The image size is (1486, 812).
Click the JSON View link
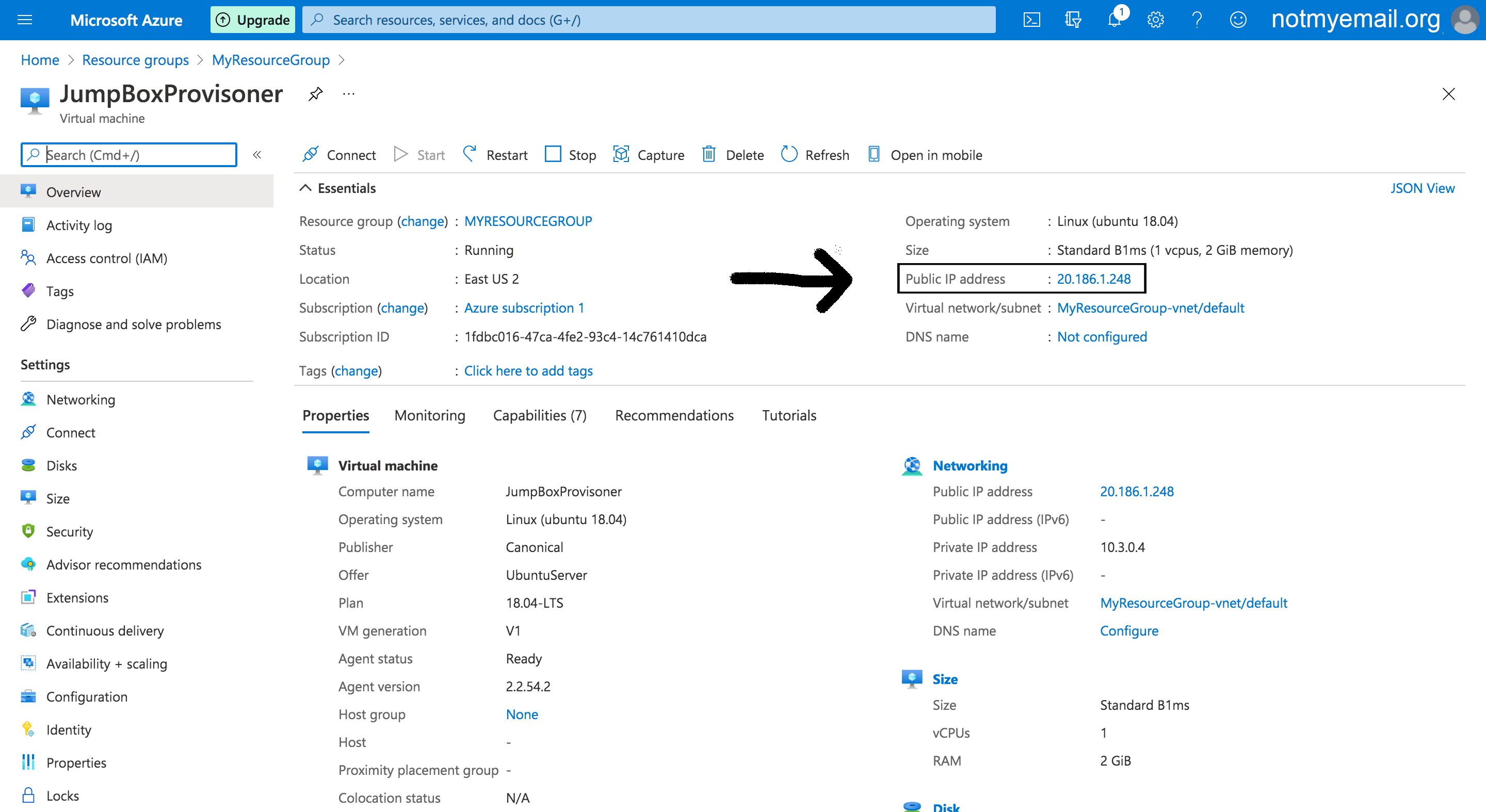point(1422,188)
